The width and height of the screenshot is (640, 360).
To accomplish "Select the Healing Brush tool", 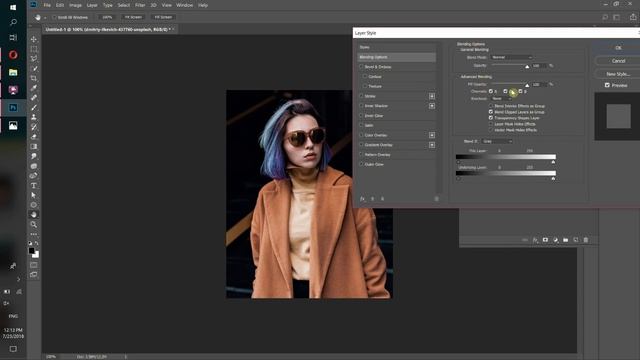I will tap(34, 98).
